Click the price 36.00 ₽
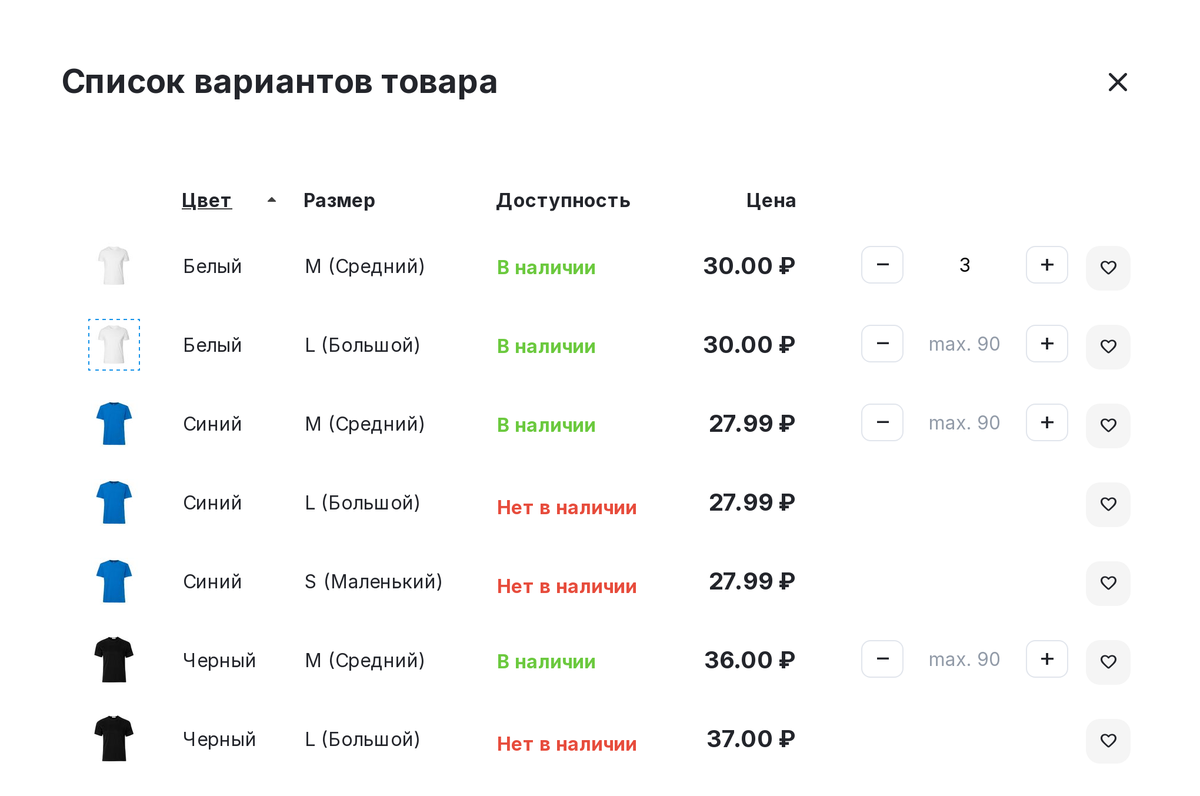Screen dimensions: 1200x796 coord(750,660)
